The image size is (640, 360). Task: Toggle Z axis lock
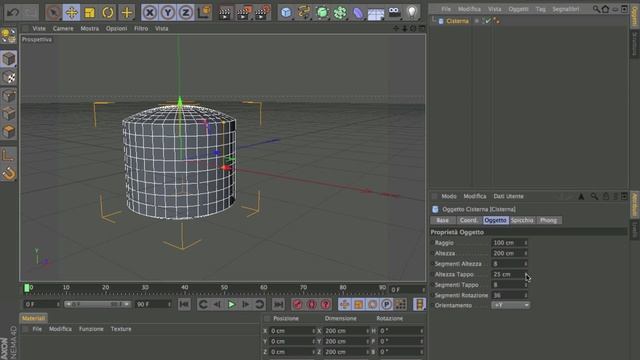[186, 12]
